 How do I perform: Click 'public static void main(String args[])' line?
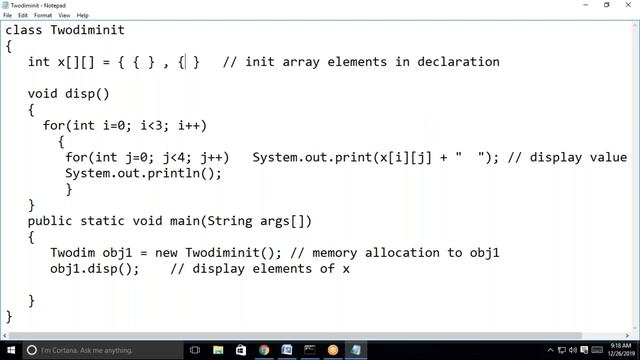tap(170, 221)
